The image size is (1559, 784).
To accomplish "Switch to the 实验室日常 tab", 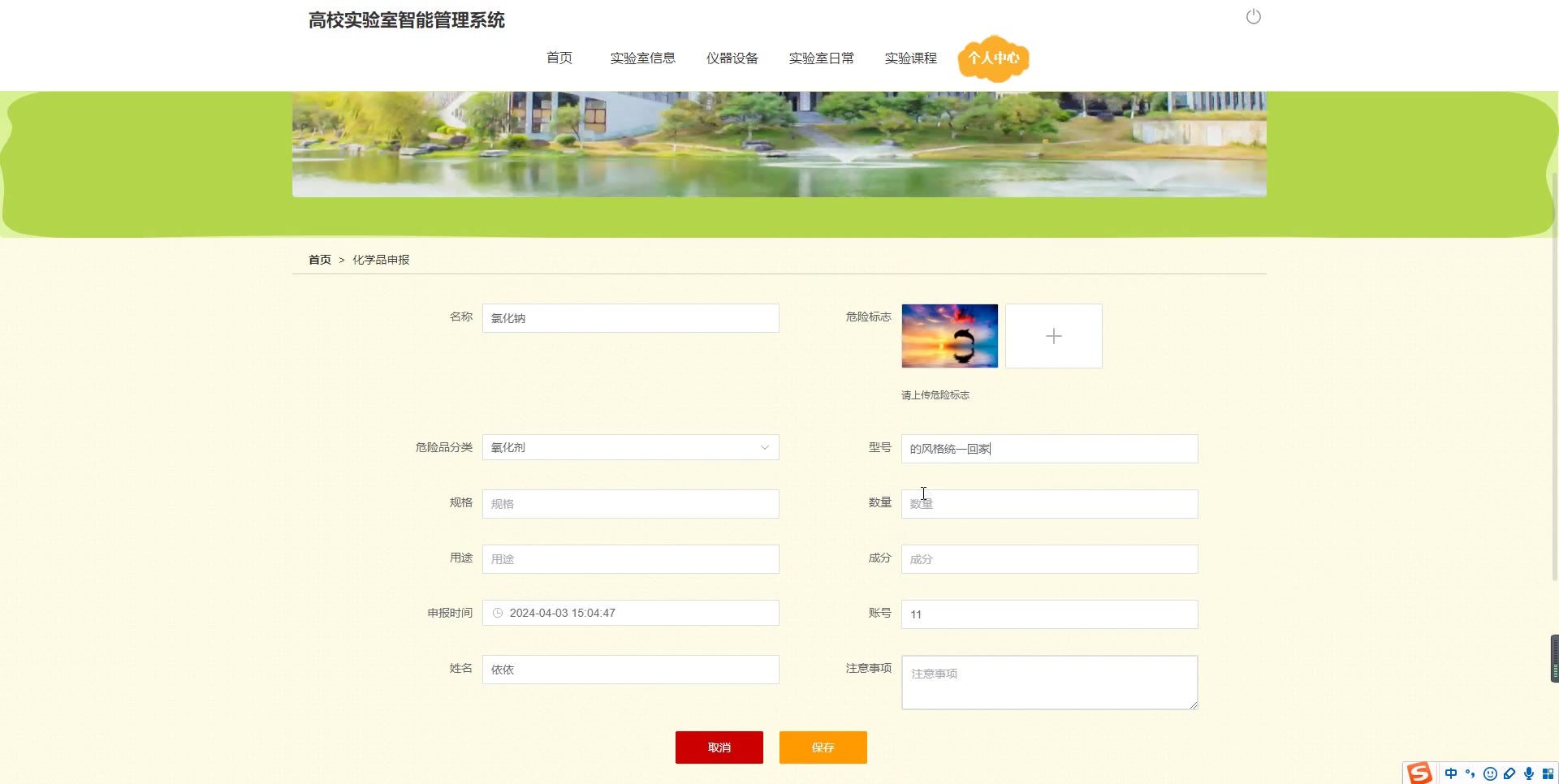I will click(822, 58).
